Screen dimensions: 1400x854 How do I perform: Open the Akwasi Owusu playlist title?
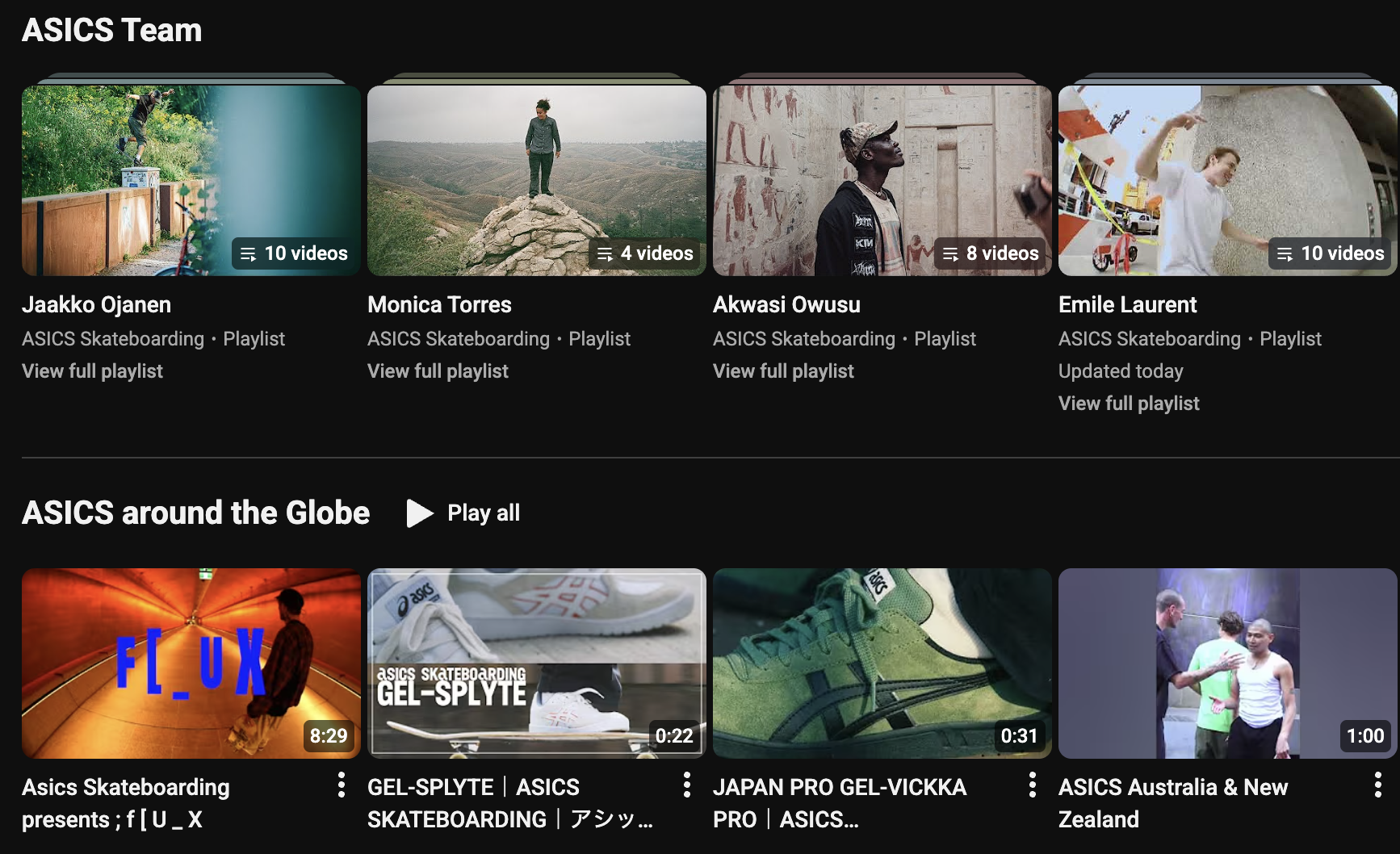(786, 304)
